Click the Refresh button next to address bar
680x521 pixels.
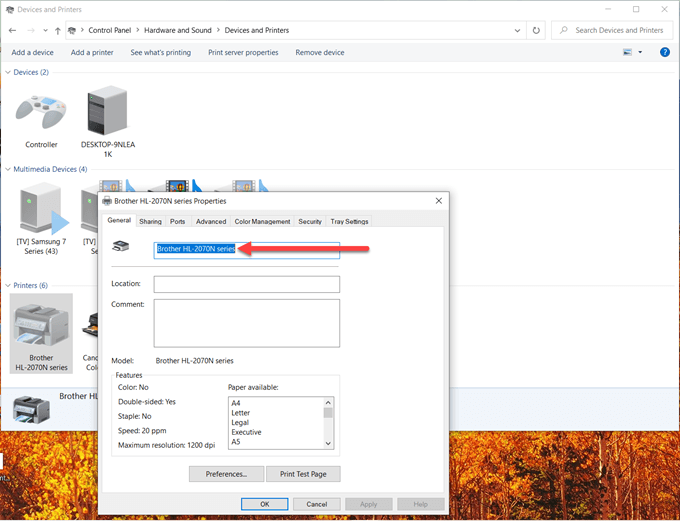537,30
